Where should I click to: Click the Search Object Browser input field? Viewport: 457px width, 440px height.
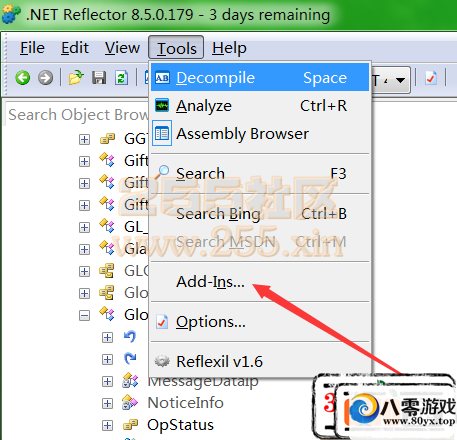point(77,114)
